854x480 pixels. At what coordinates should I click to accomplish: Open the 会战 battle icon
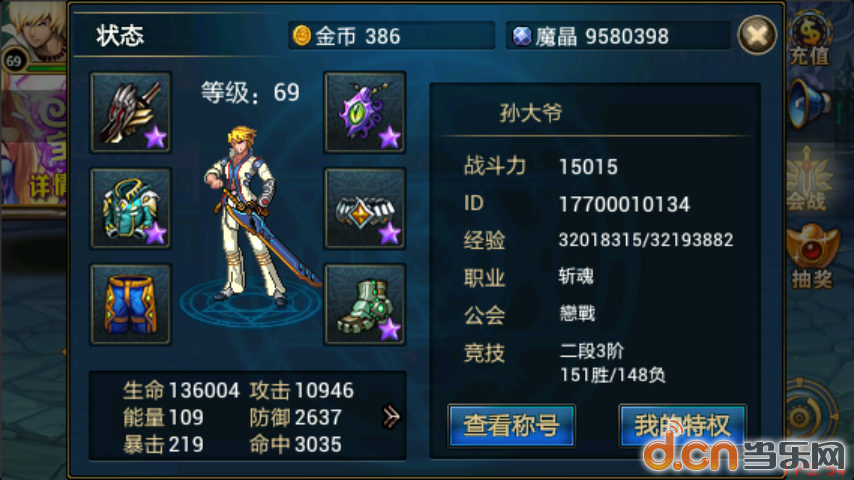pyautogui.click(x=809, y=180)
